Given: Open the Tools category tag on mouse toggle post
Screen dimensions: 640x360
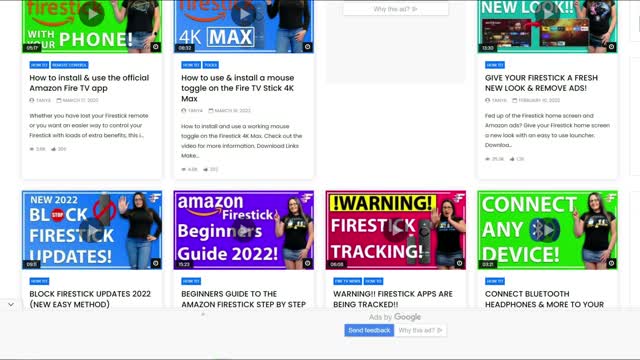Looking at the screenshot, I should (x=211, y=65).
